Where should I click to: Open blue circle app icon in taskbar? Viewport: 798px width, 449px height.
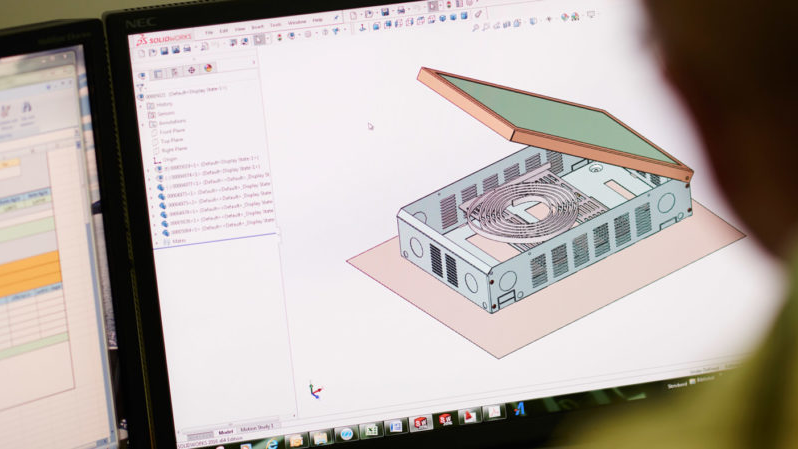tap(346, 434)
